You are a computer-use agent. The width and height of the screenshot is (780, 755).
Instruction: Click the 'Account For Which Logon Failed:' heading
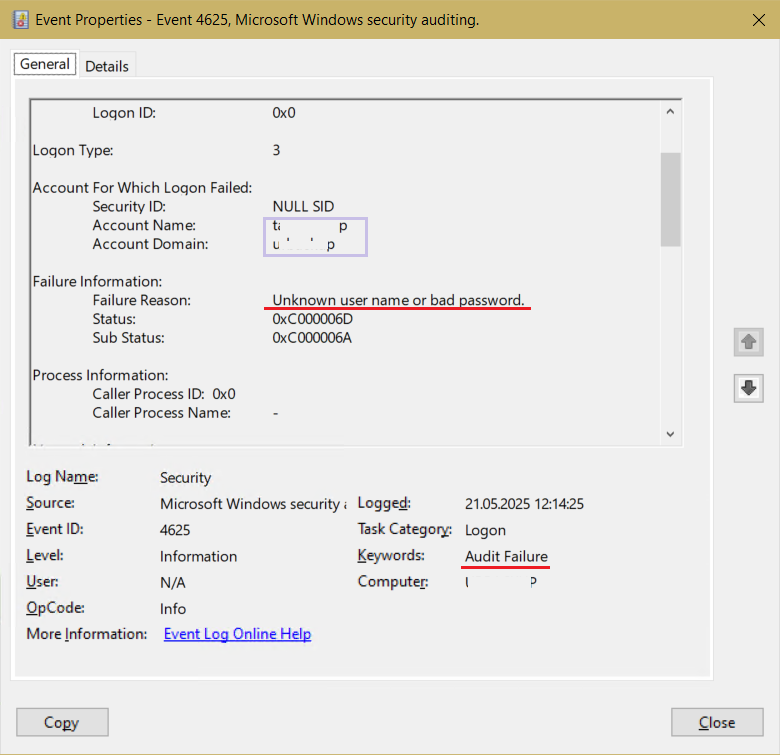coord(142,188)
